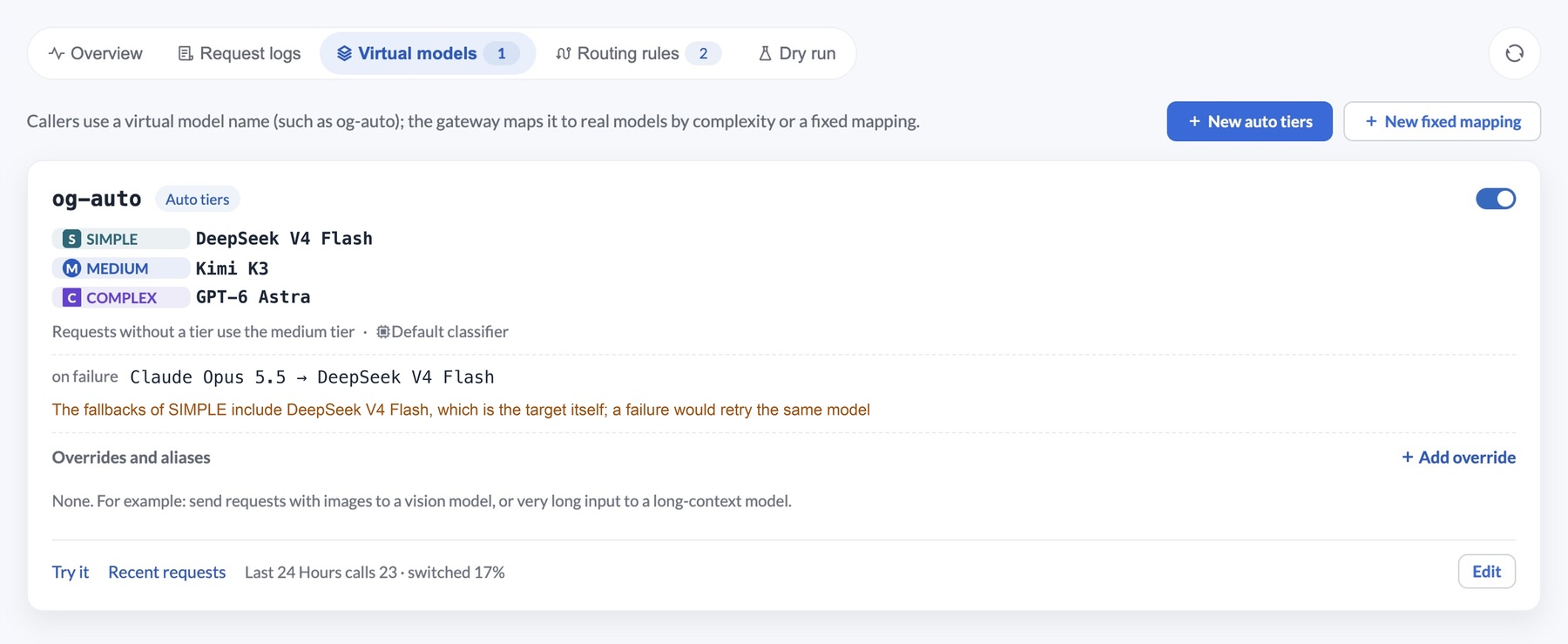Viewport: 1568px width, 644px height.
Task: Click the GPT-6 Astra model name
Action: click(253, 297)
